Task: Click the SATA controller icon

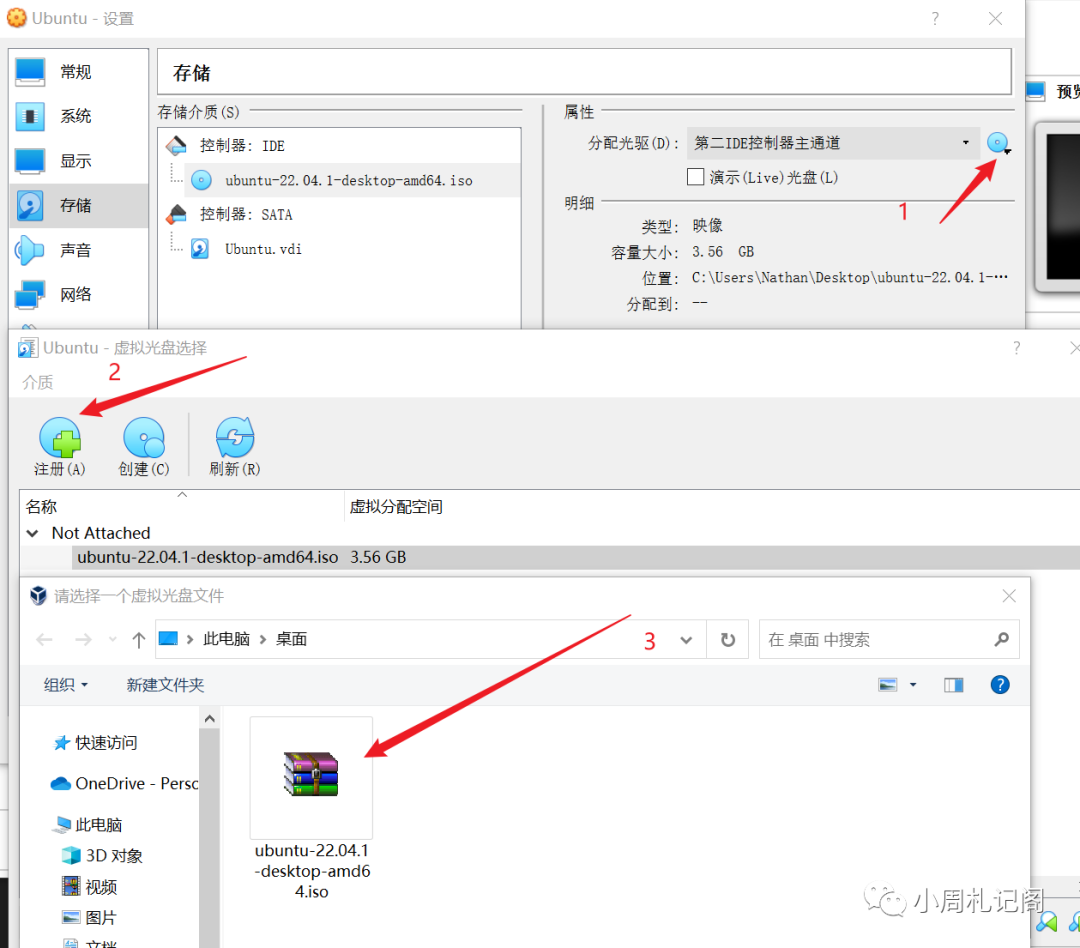Action: [x=176, y=214]
